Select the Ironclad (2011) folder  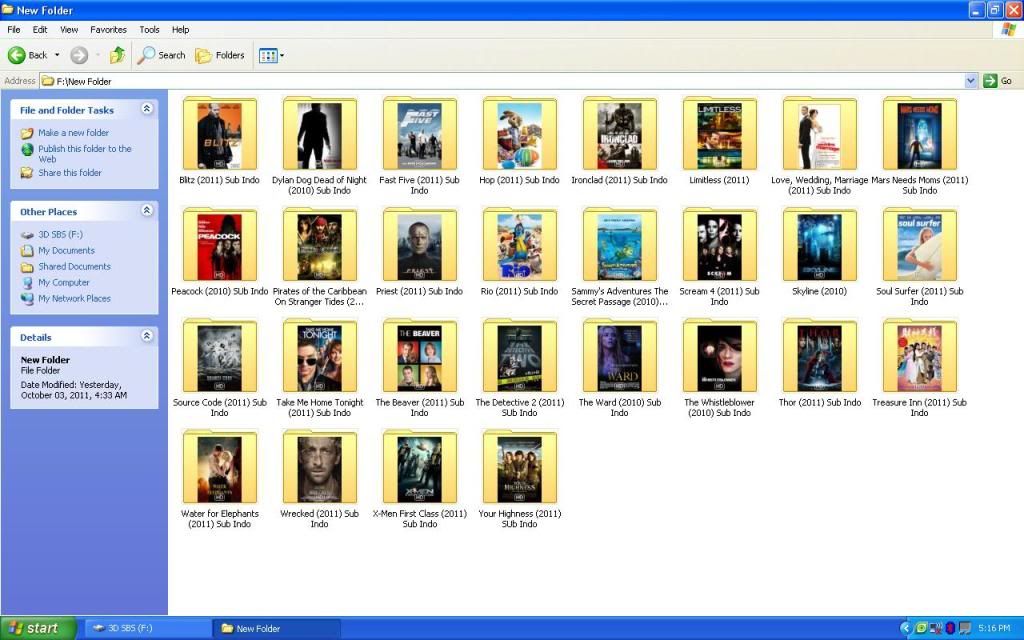pos(619,141)
